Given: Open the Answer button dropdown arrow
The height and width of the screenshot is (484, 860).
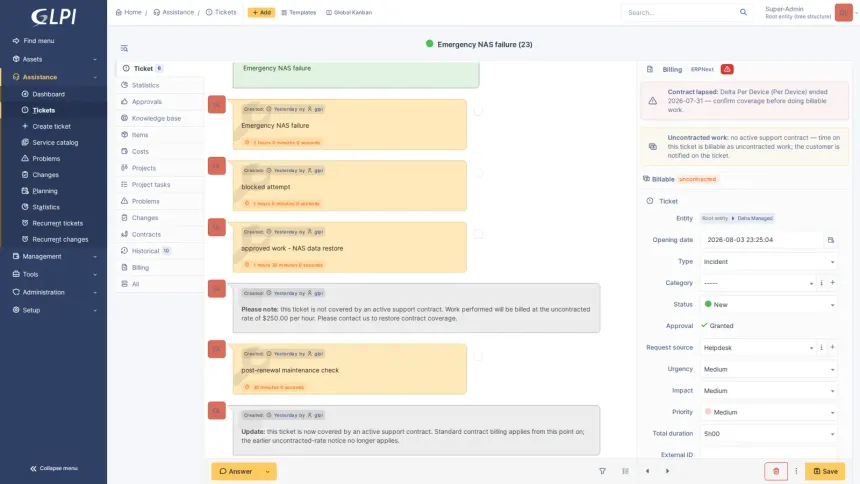Looking at the screenshot, I should tap(268, 471).
